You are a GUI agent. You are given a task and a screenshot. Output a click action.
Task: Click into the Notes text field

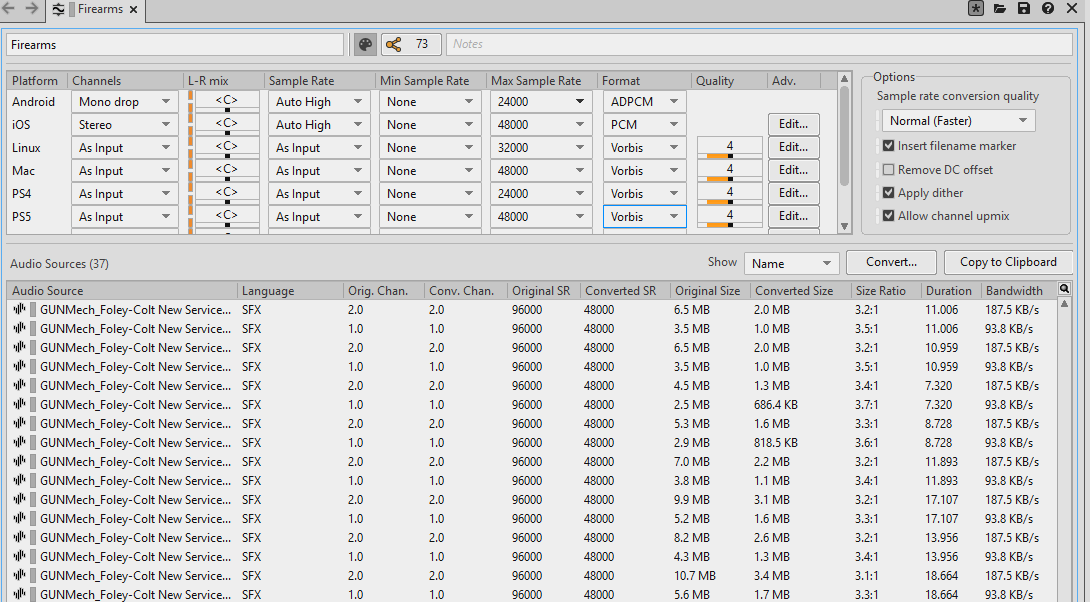coord(760,45)
